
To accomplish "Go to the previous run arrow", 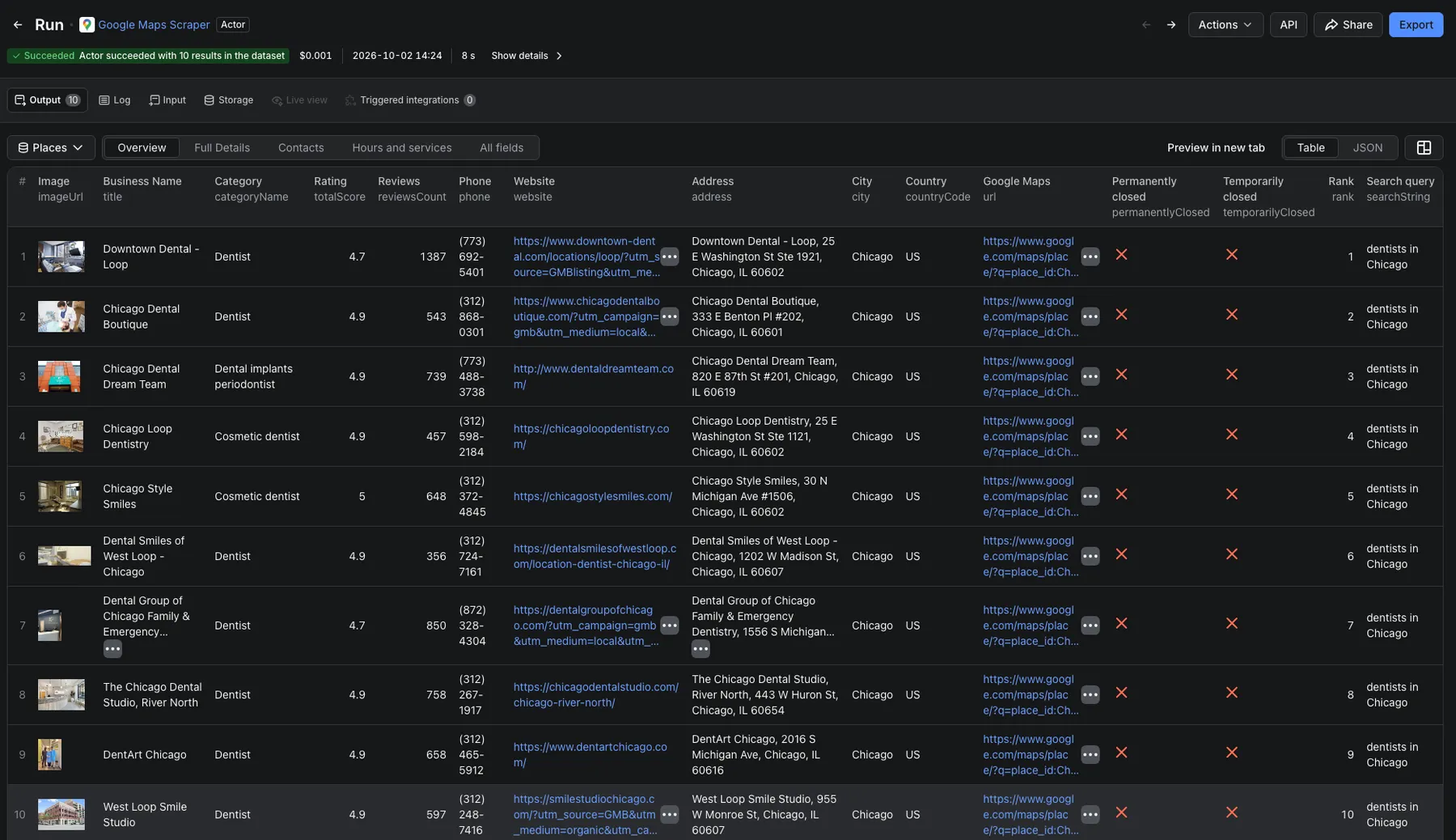I will point(1146,25).
